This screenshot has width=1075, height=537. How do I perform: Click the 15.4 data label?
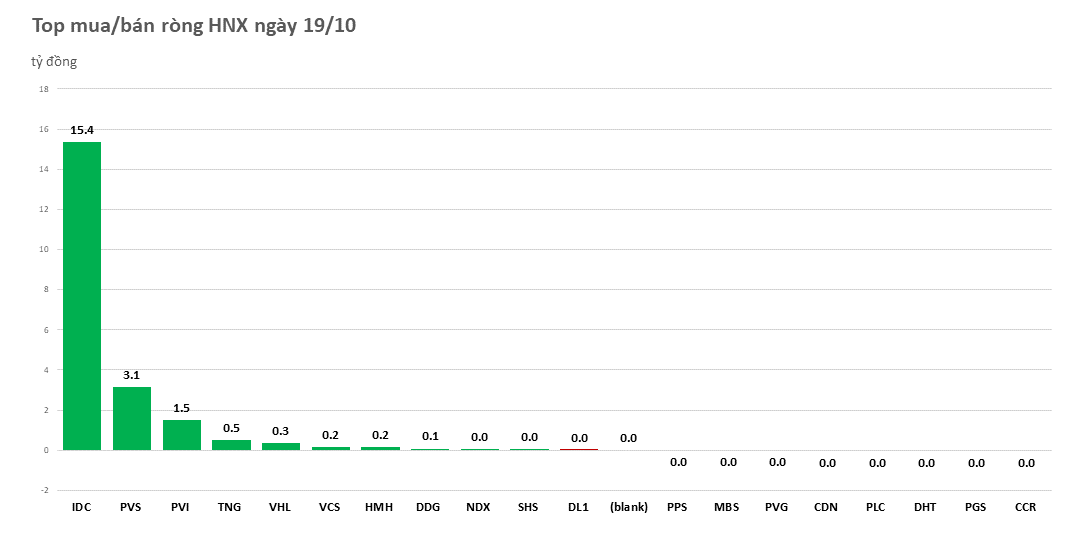point(82,130)
